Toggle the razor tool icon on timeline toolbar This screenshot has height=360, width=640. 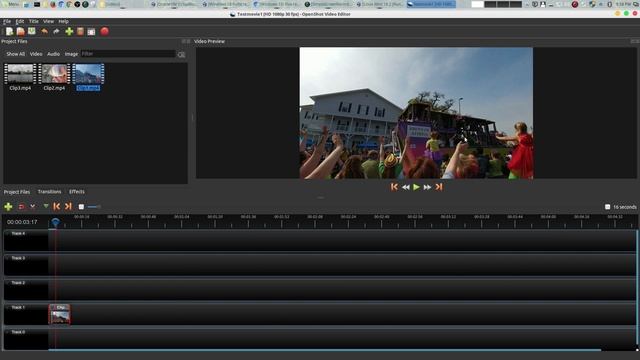33,207
